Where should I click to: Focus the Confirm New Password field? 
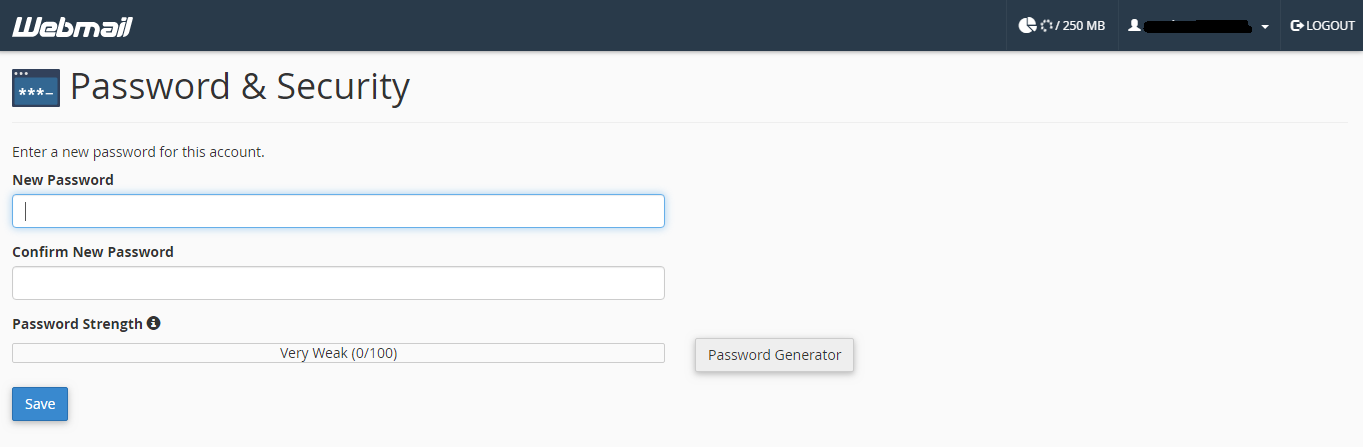[338, 283]
